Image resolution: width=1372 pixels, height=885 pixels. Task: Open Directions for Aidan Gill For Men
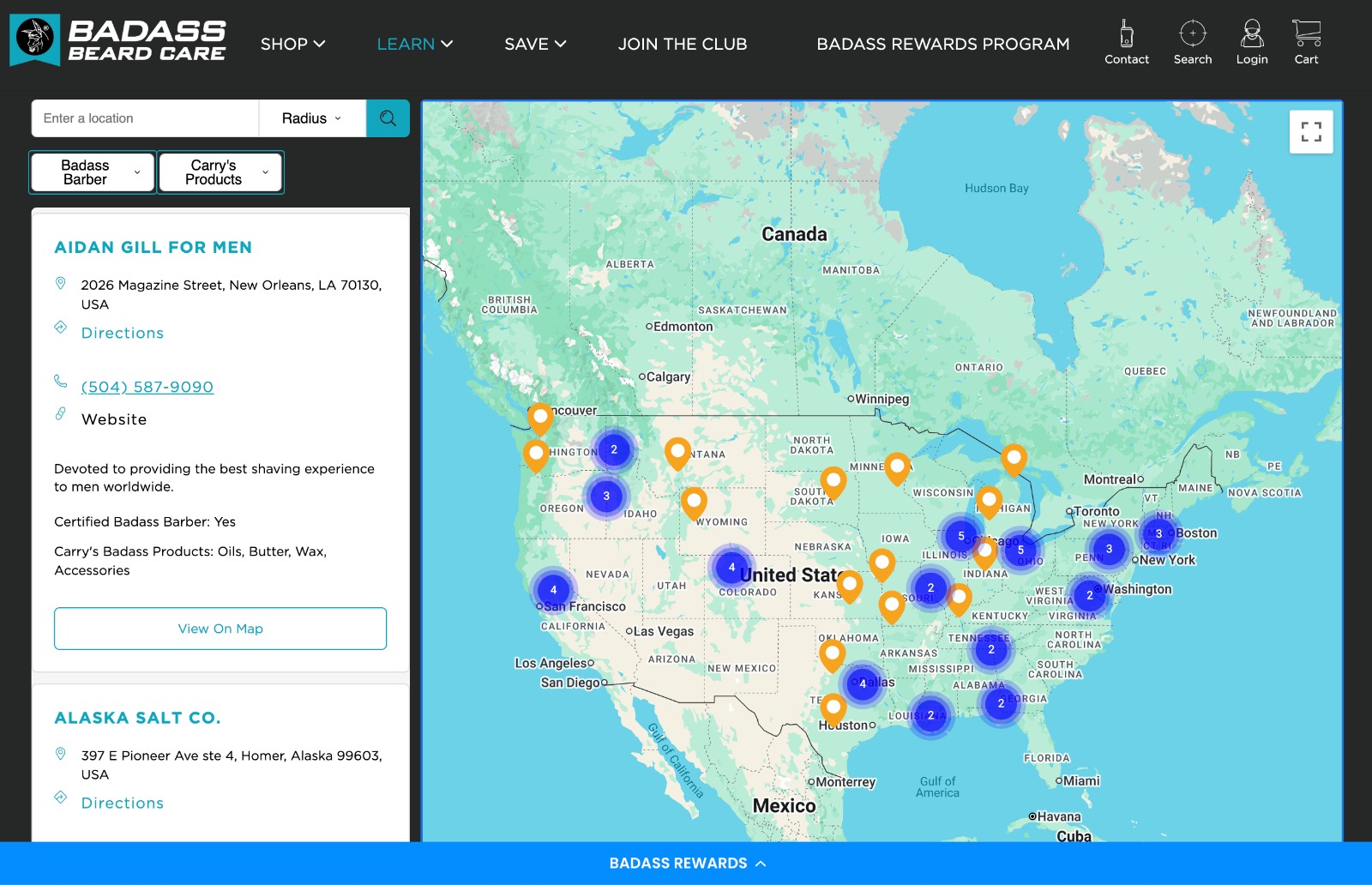122,333
